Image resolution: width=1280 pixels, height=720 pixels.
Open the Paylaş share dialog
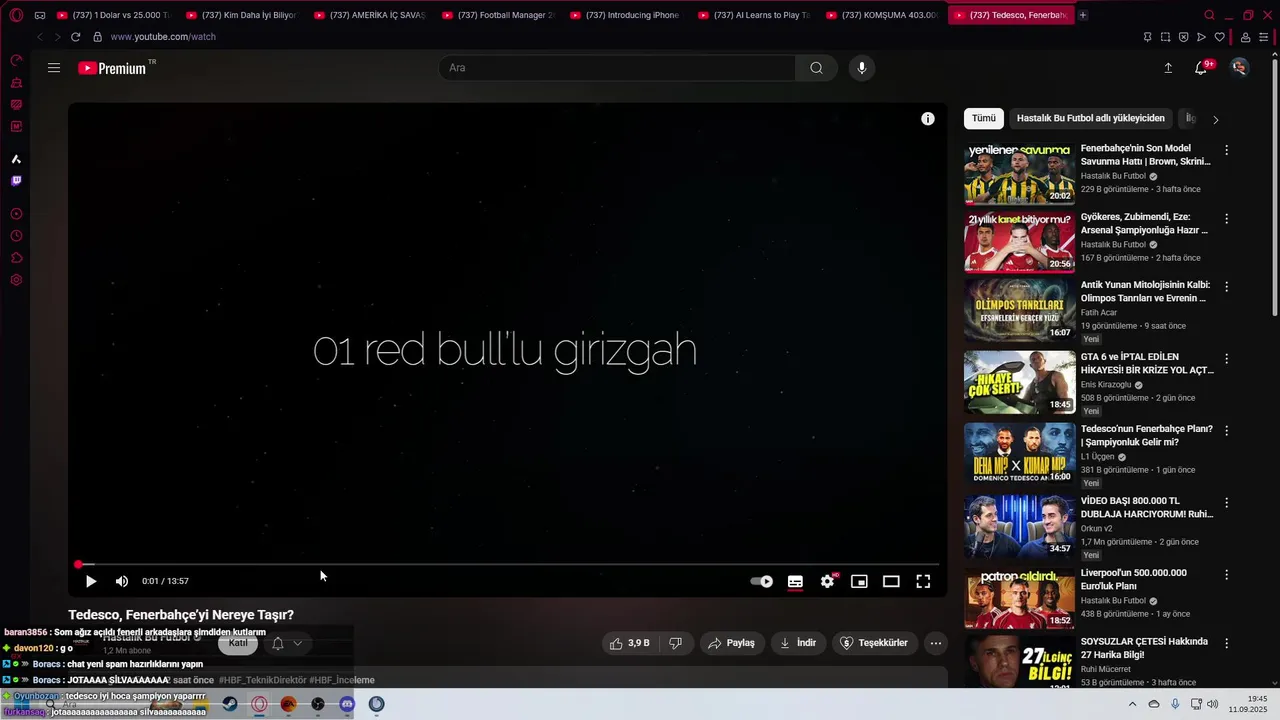coord(731,643)
